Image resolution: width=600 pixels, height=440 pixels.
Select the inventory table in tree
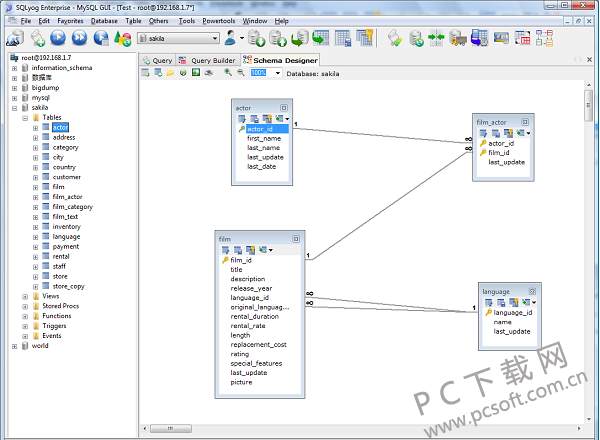(x=67, y=227)
